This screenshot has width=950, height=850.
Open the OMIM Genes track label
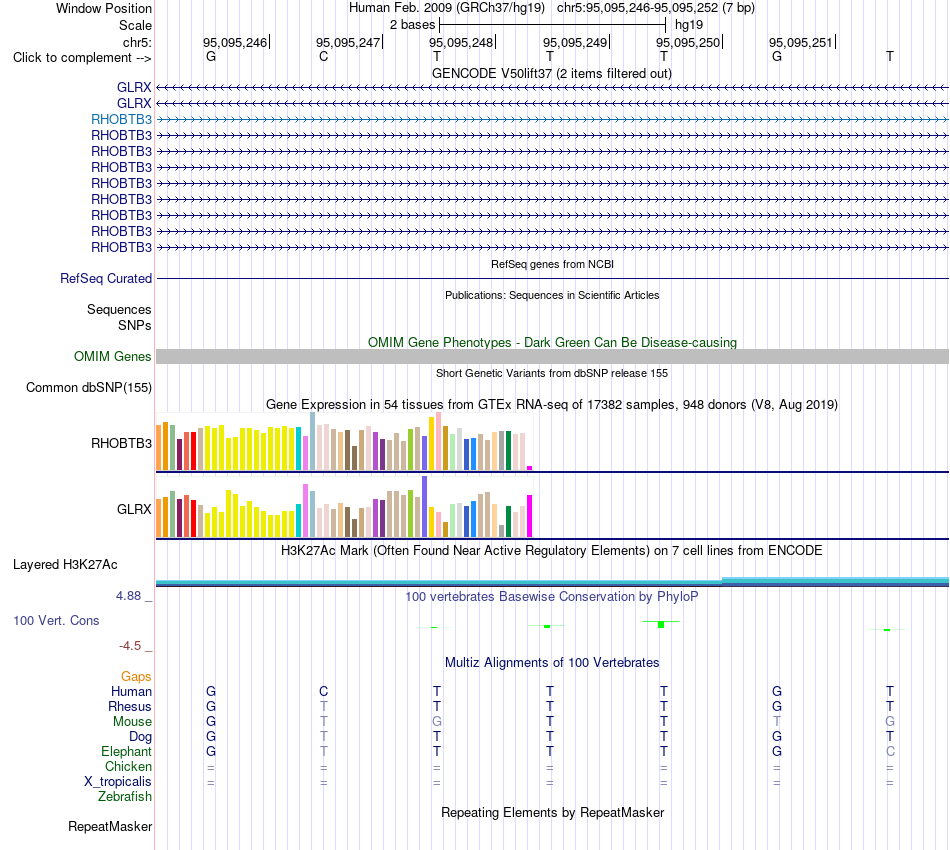pyautogui.click(x=112, y=356)
